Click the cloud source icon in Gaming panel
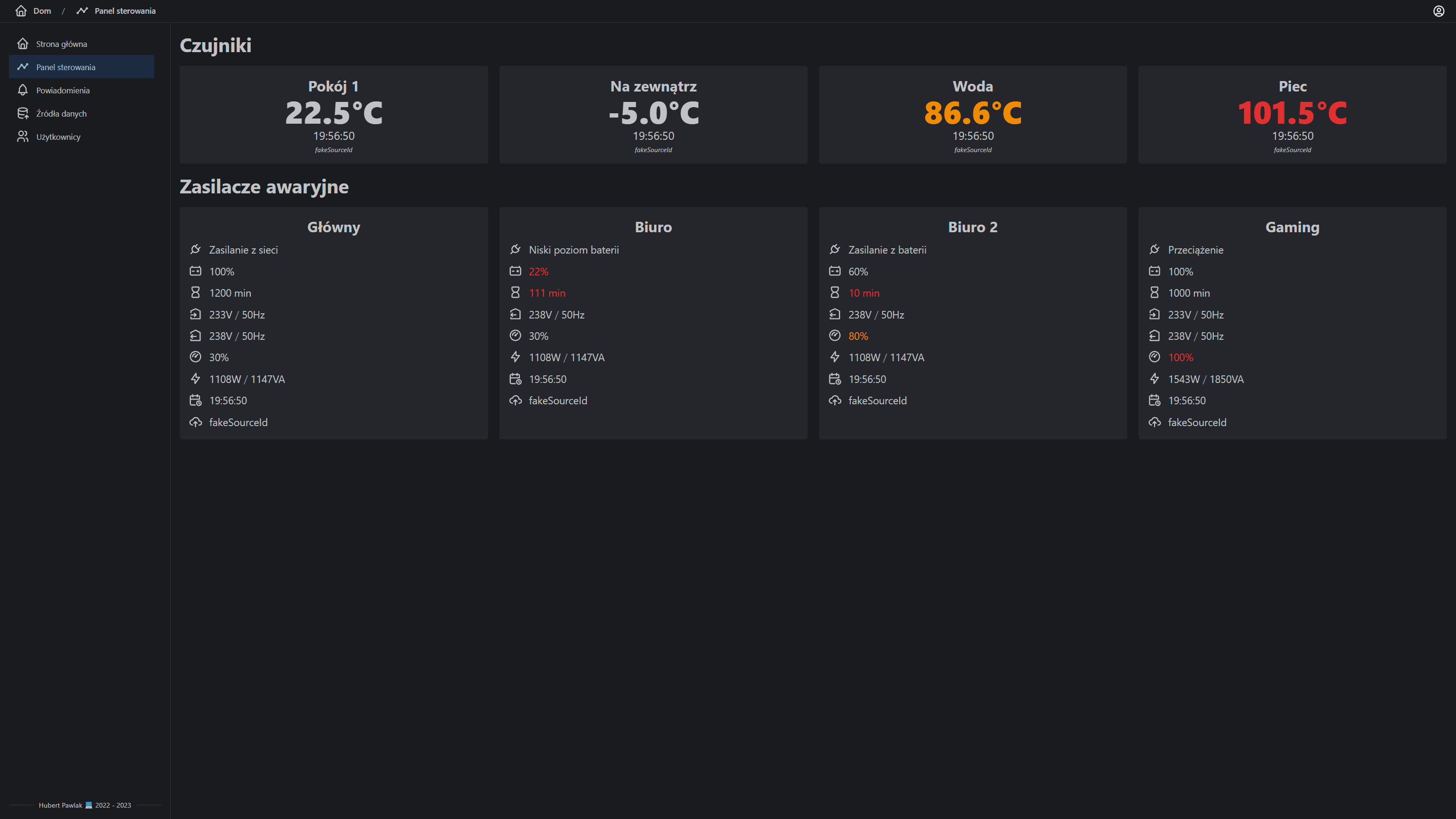This screenshot has height=819, width=1456. click(x=1156, y=422)
